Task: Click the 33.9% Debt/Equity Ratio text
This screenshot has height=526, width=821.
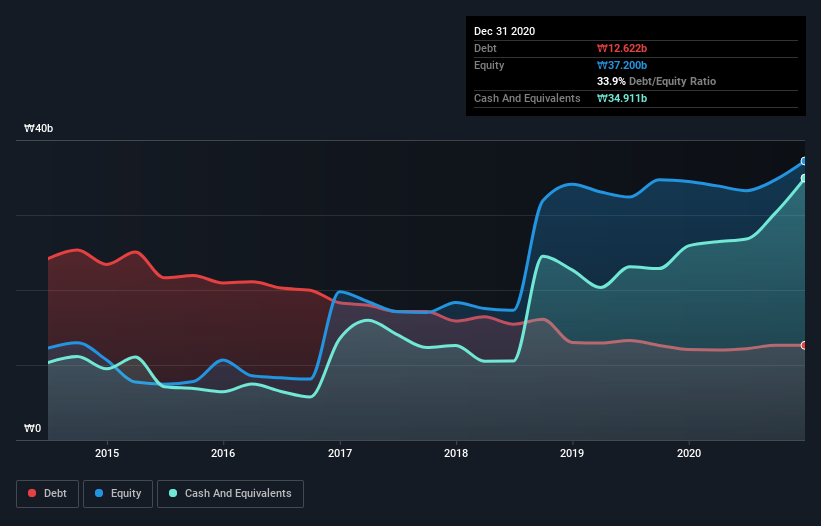Action: coord(657,81)
